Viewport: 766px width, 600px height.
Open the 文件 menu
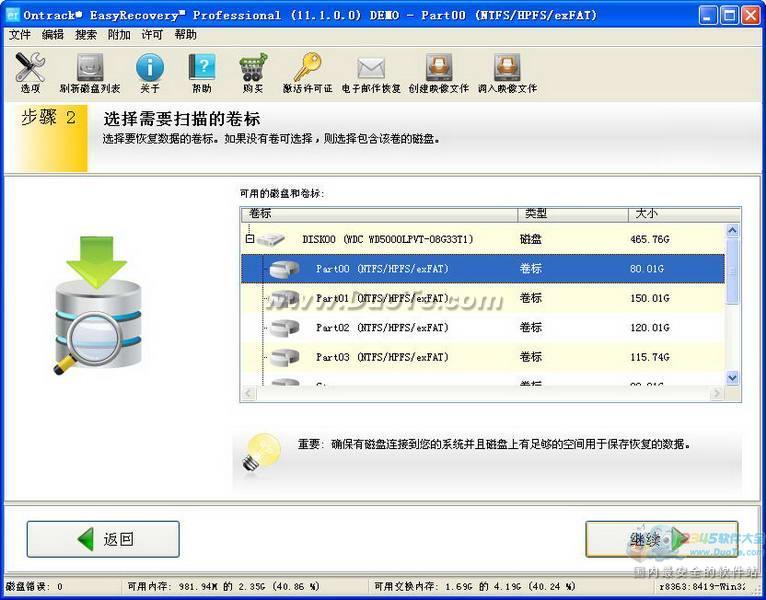(20, 35)
